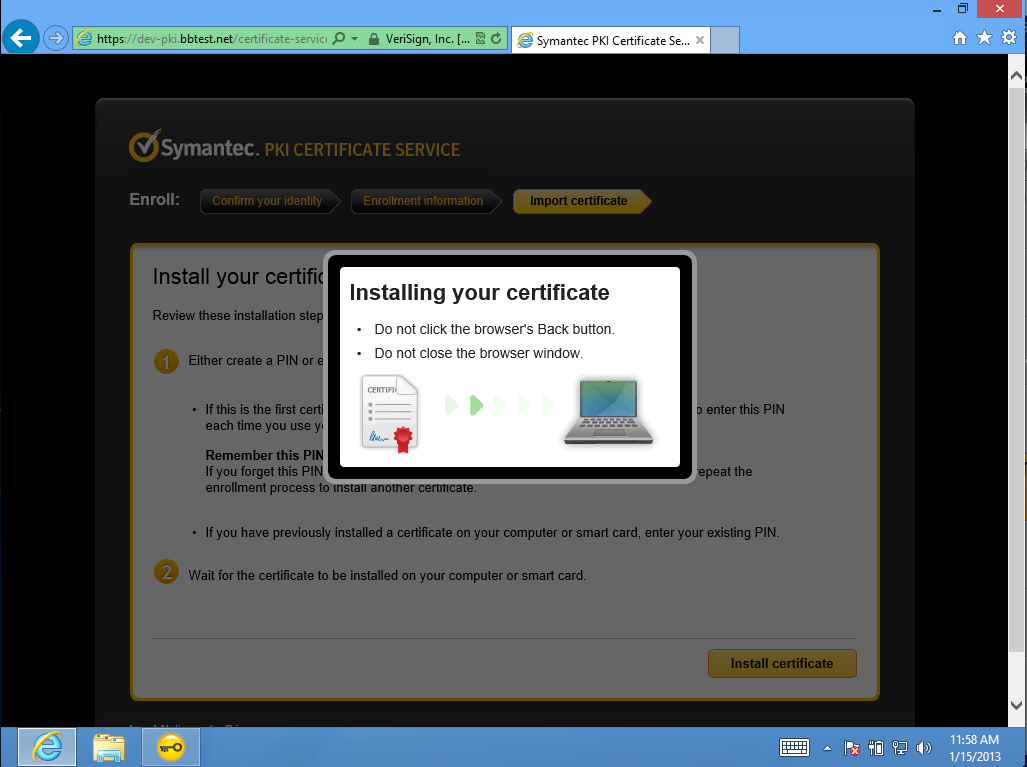Close the Symantec PKI Certificate tab
The height and width of the screenshot is (767, 1027).
700,40
